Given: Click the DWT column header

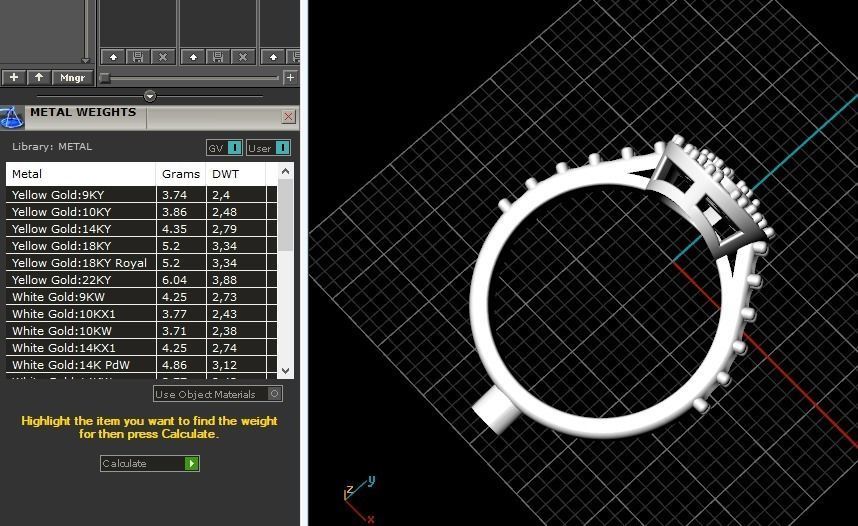Looking at the screenshot, I should (x=236, y=174).
